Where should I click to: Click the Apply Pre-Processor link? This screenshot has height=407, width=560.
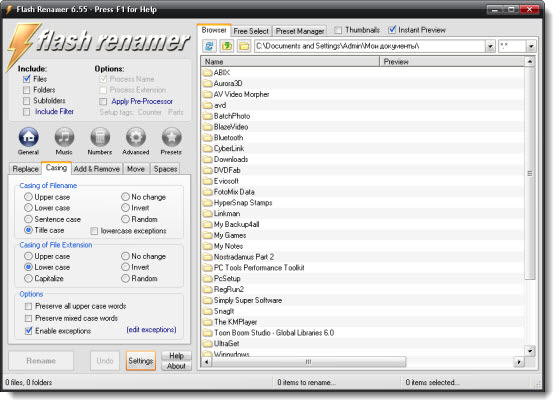142,102
